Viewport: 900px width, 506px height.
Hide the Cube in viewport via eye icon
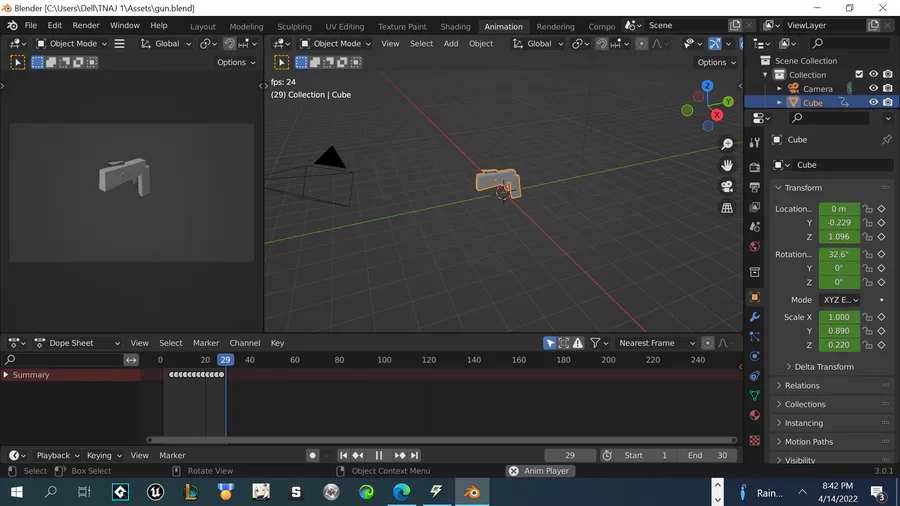873,102
